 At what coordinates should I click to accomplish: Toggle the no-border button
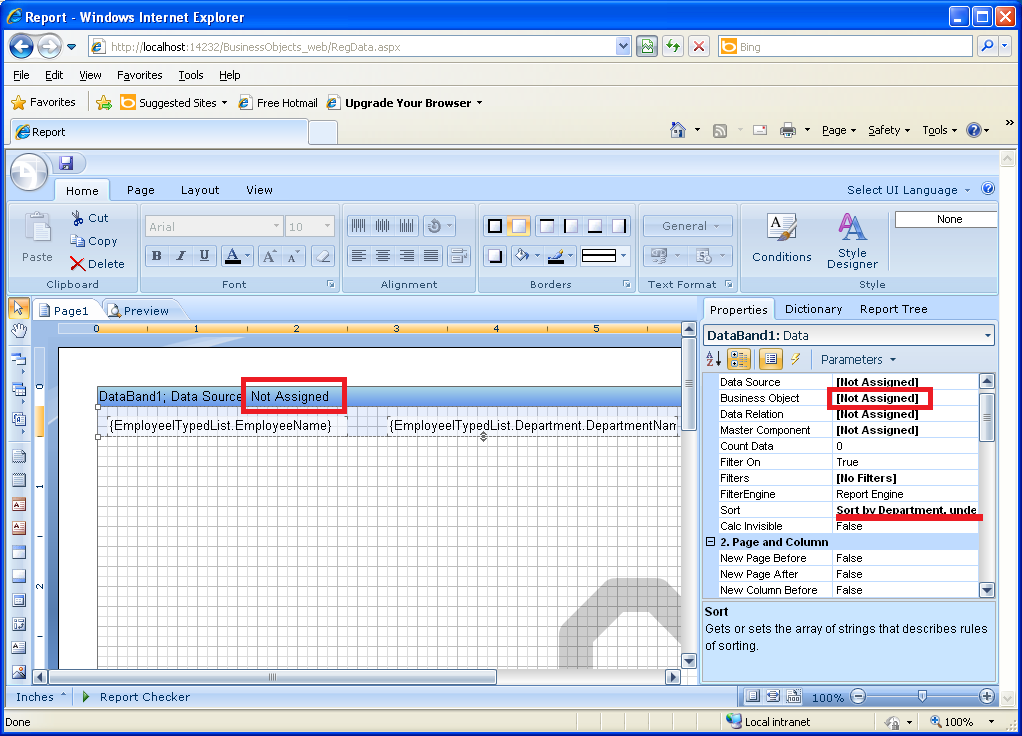[518, 226]
